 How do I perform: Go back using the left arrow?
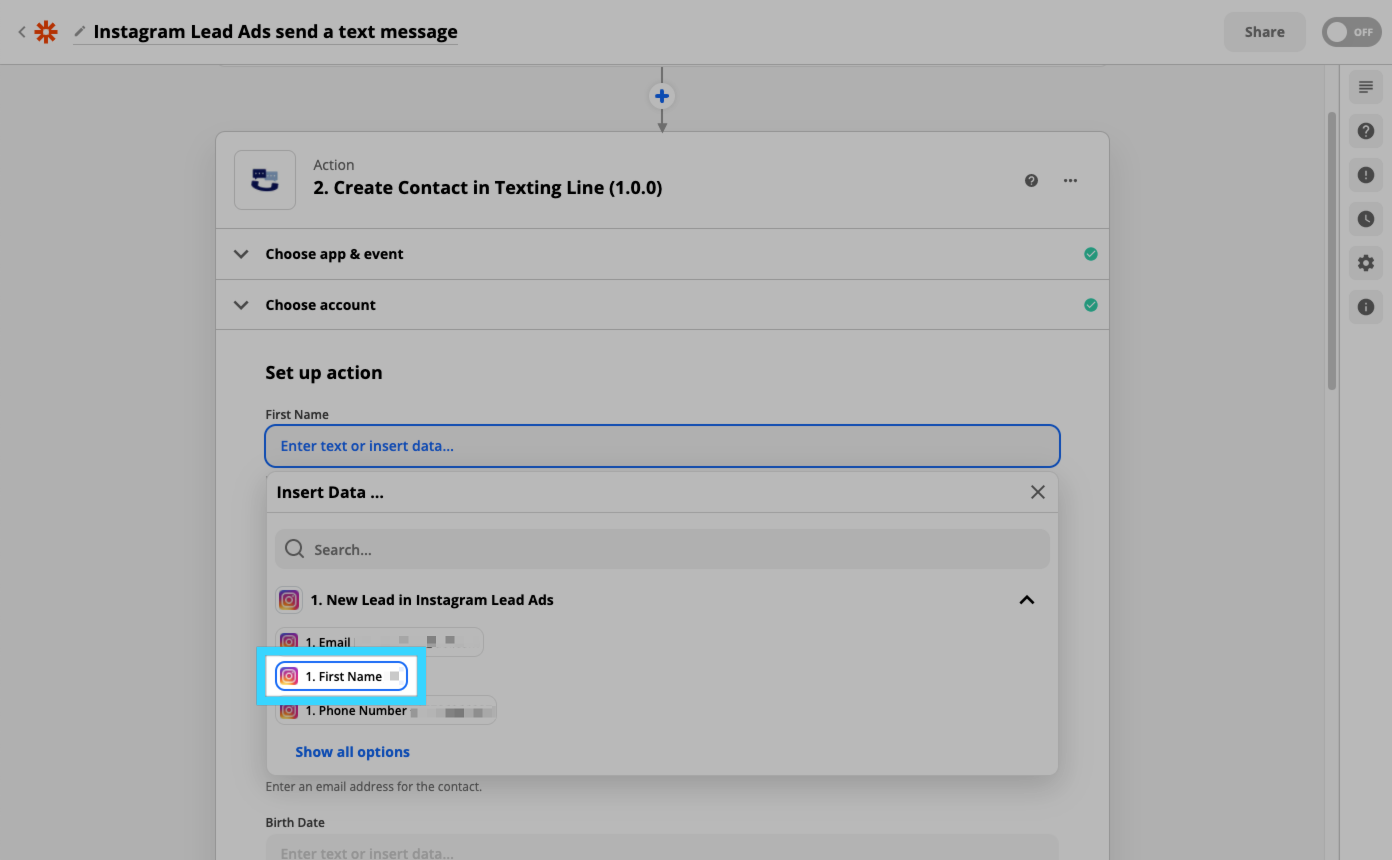[x=21, y=32]
